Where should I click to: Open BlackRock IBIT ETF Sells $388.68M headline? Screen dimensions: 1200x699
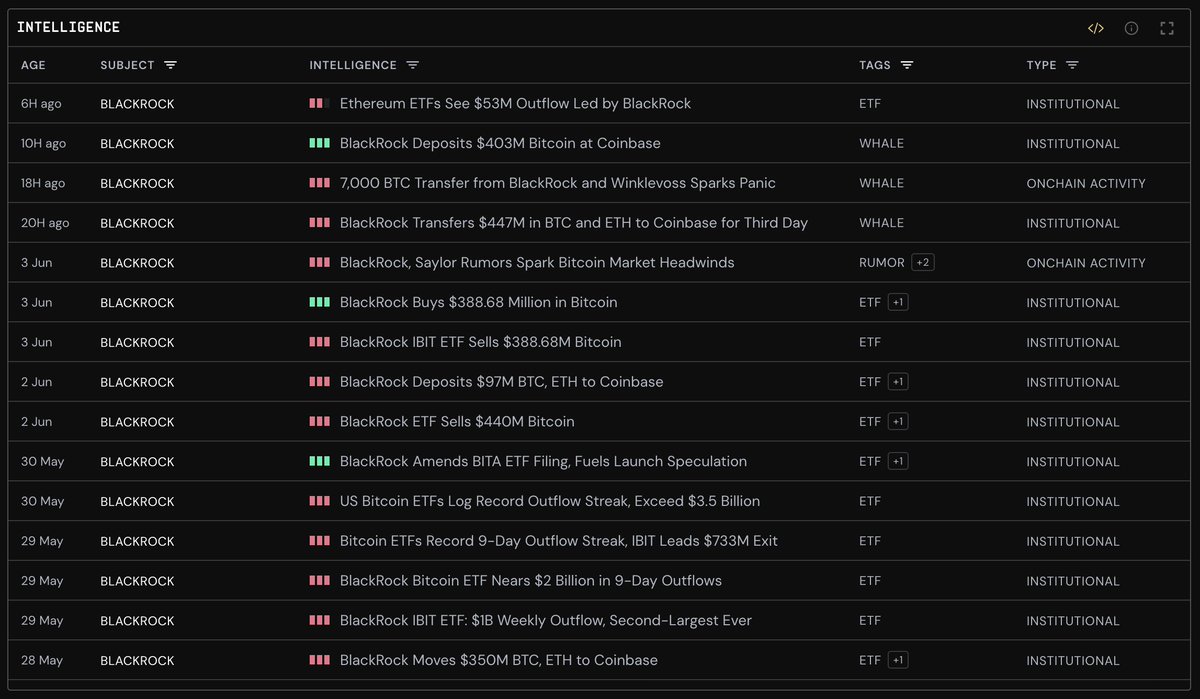pyautogui.click(x=480, y=342)
